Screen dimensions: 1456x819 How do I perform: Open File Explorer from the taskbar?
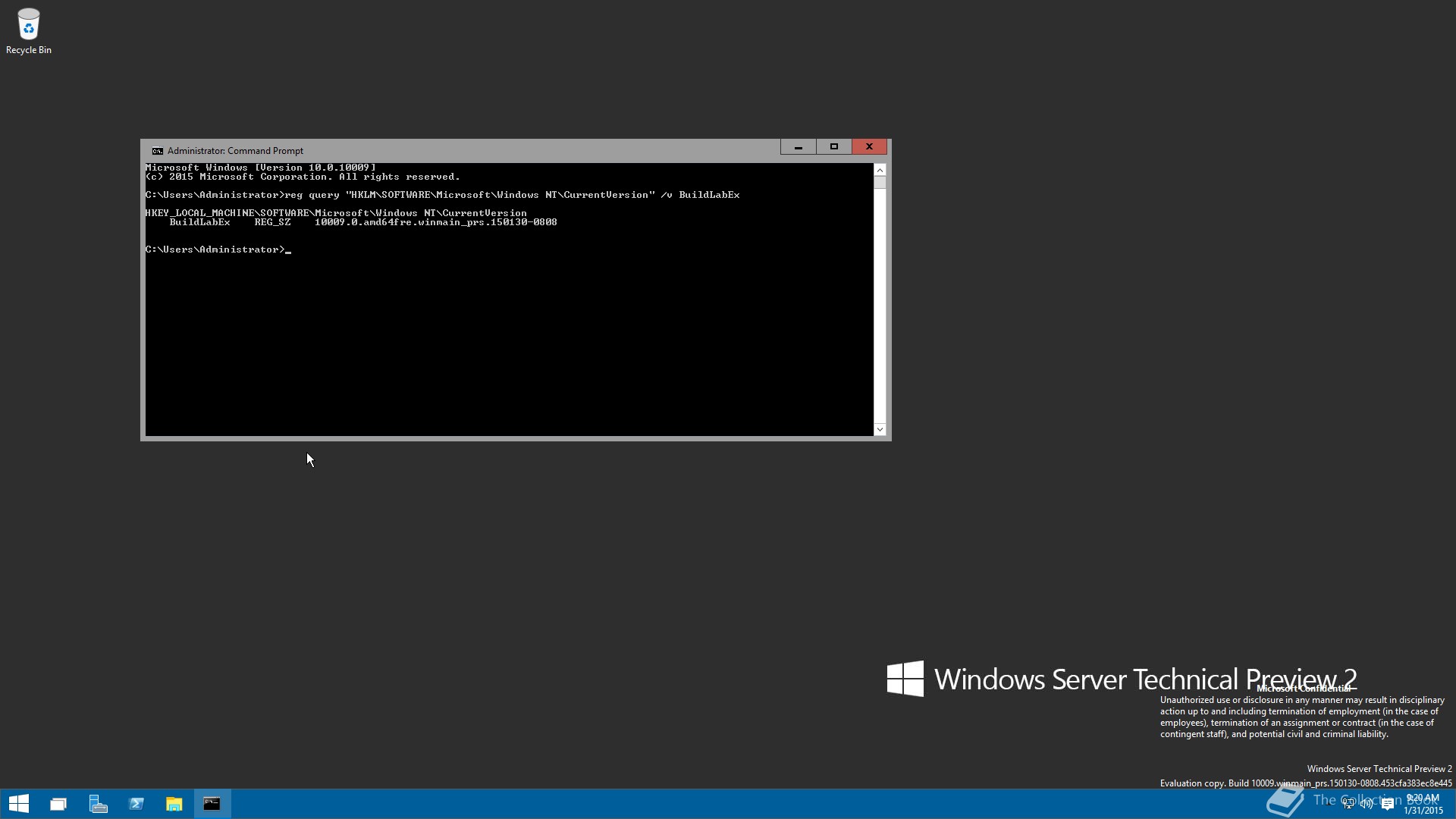(x=174, y=804)
